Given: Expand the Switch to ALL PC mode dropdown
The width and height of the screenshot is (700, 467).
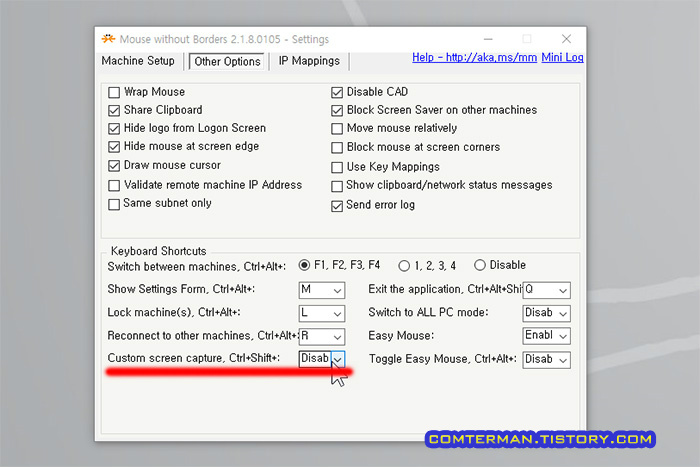Looking at the screenshot, I should pos(546,313).
